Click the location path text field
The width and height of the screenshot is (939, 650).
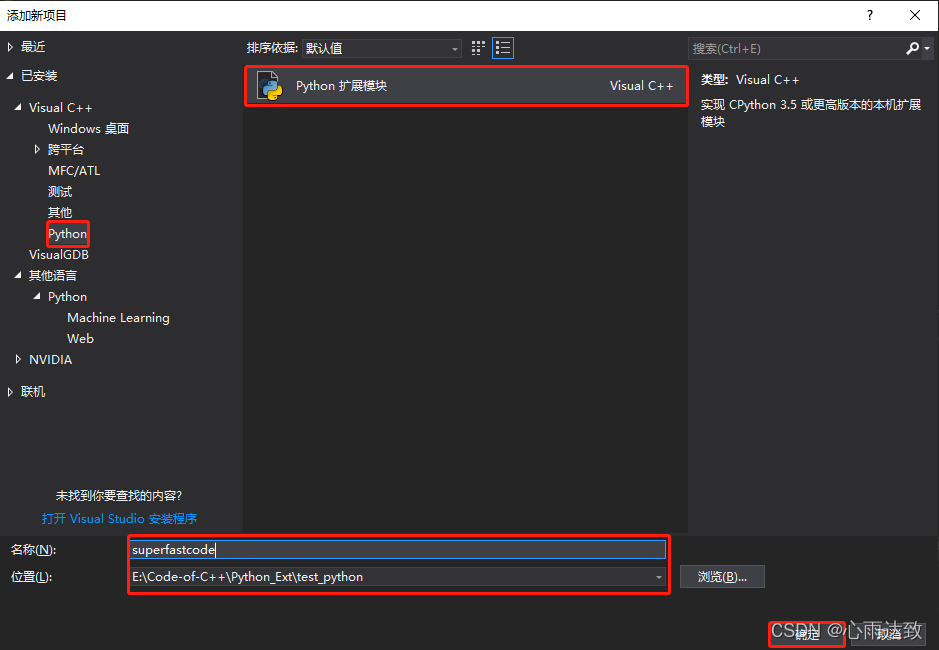pyautogui.click(x=391, y=577)
